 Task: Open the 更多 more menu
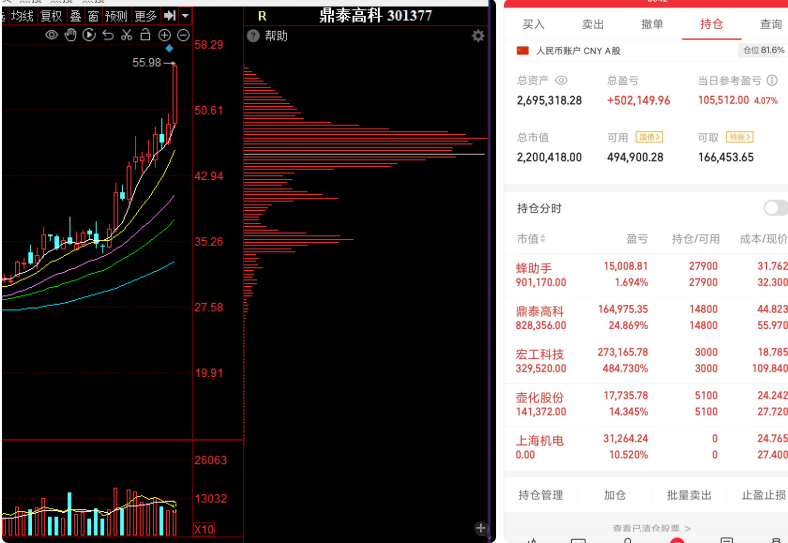pyautogui.click(x=145, y=16)
